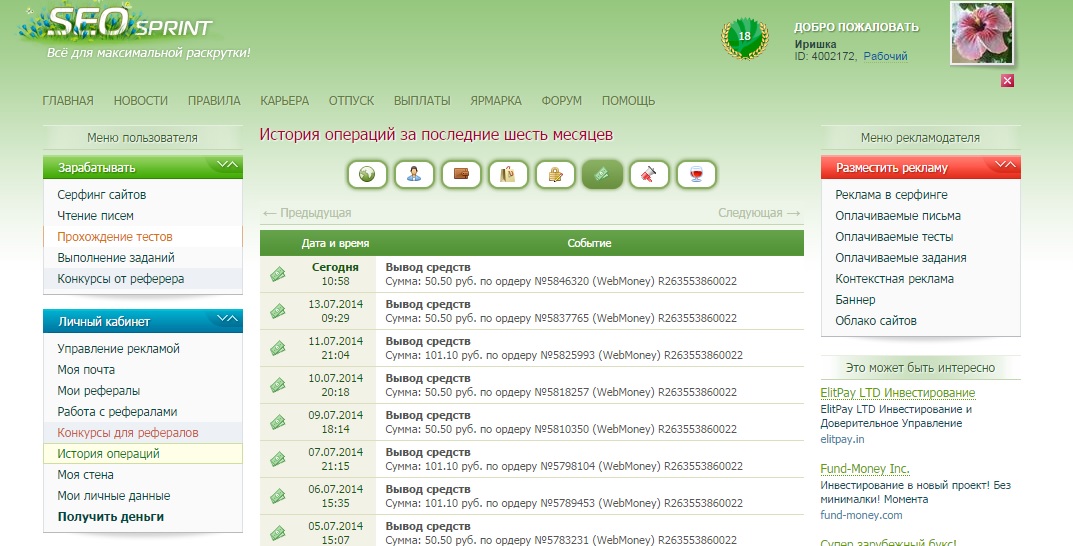1073x546 pixels.
Task: Open Управление рекламой link
Action: 118,348
